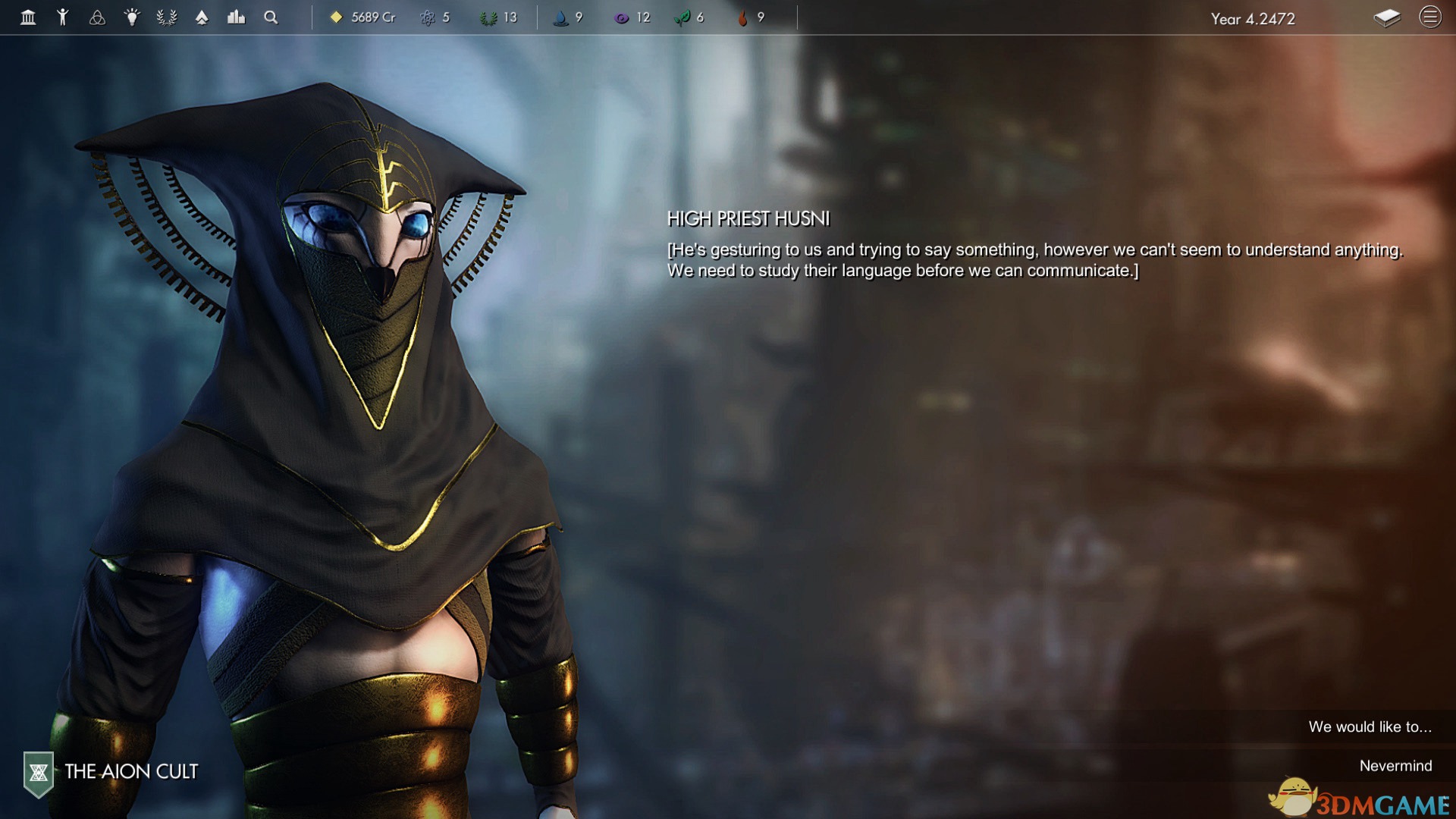Click The Aion Cult faction emblem
The height and width of the screenshot is (819, 1456).
39,773
